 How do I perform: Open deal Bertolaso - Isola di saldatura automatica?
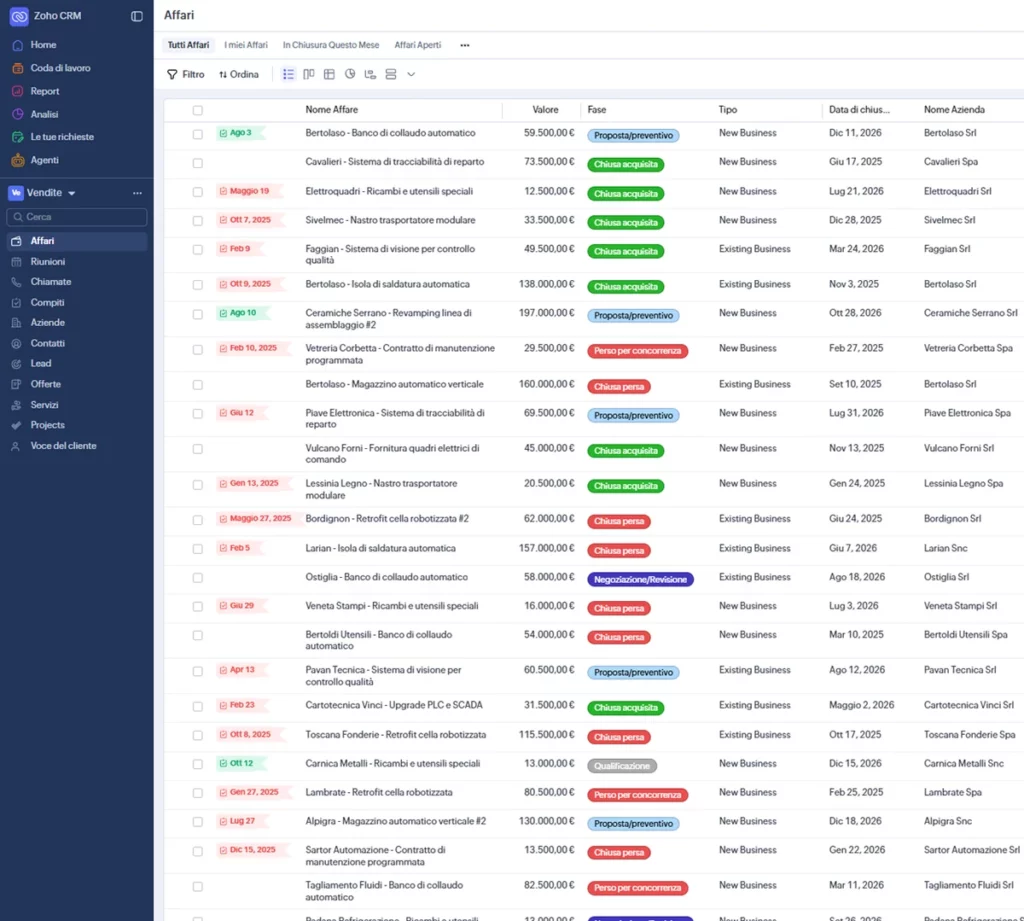pos(387,284)
